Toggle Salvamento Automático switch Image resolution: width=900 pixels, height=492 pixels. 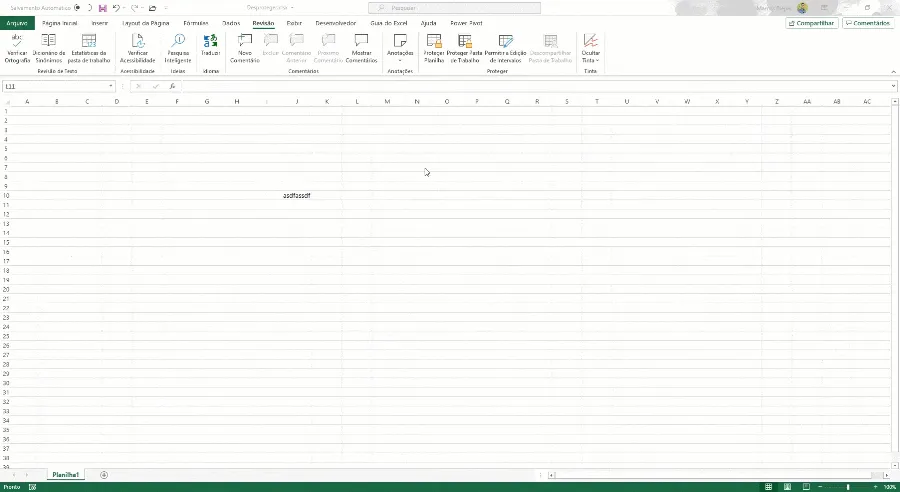83,8
